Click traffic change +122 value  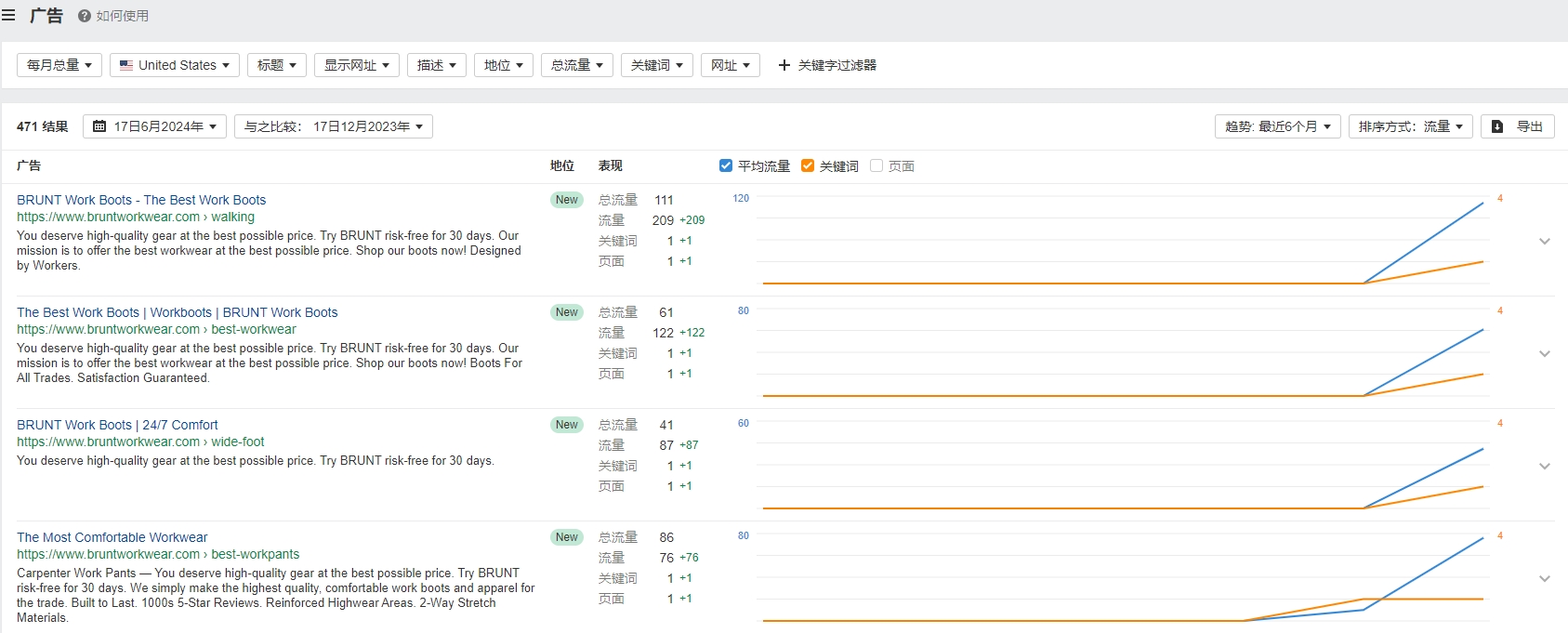click(692, 333)
